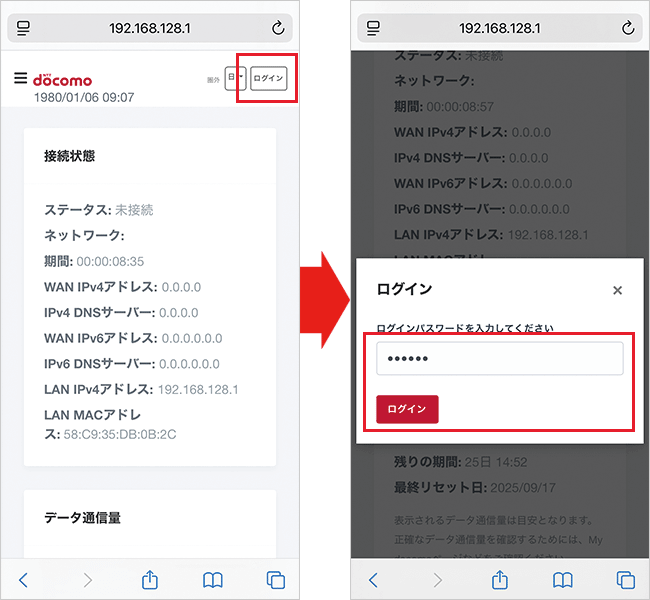Tap page settings icon in right address bar
Image resolution: width=650 pixels, height=600 pixels.
(374, 29)
